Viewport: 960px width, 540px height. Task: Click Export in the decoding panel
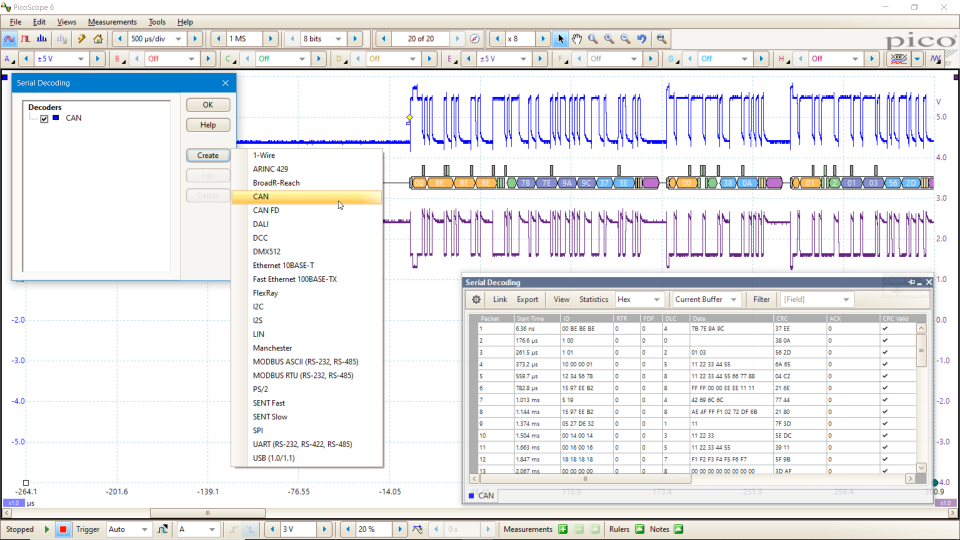pyautogui.click(x=527, y=299)
